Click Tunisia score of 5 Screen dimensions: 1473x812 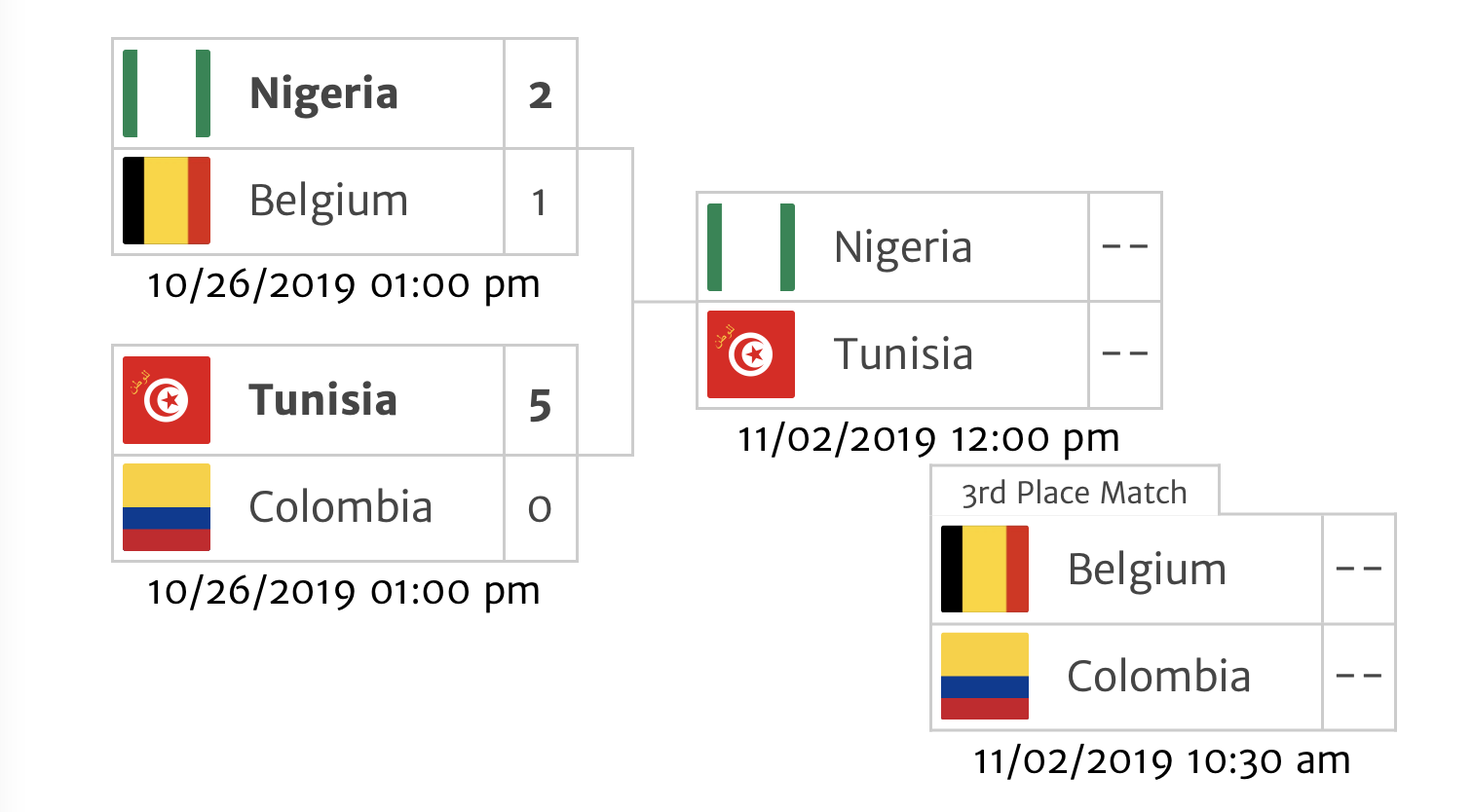click(541, 401)
